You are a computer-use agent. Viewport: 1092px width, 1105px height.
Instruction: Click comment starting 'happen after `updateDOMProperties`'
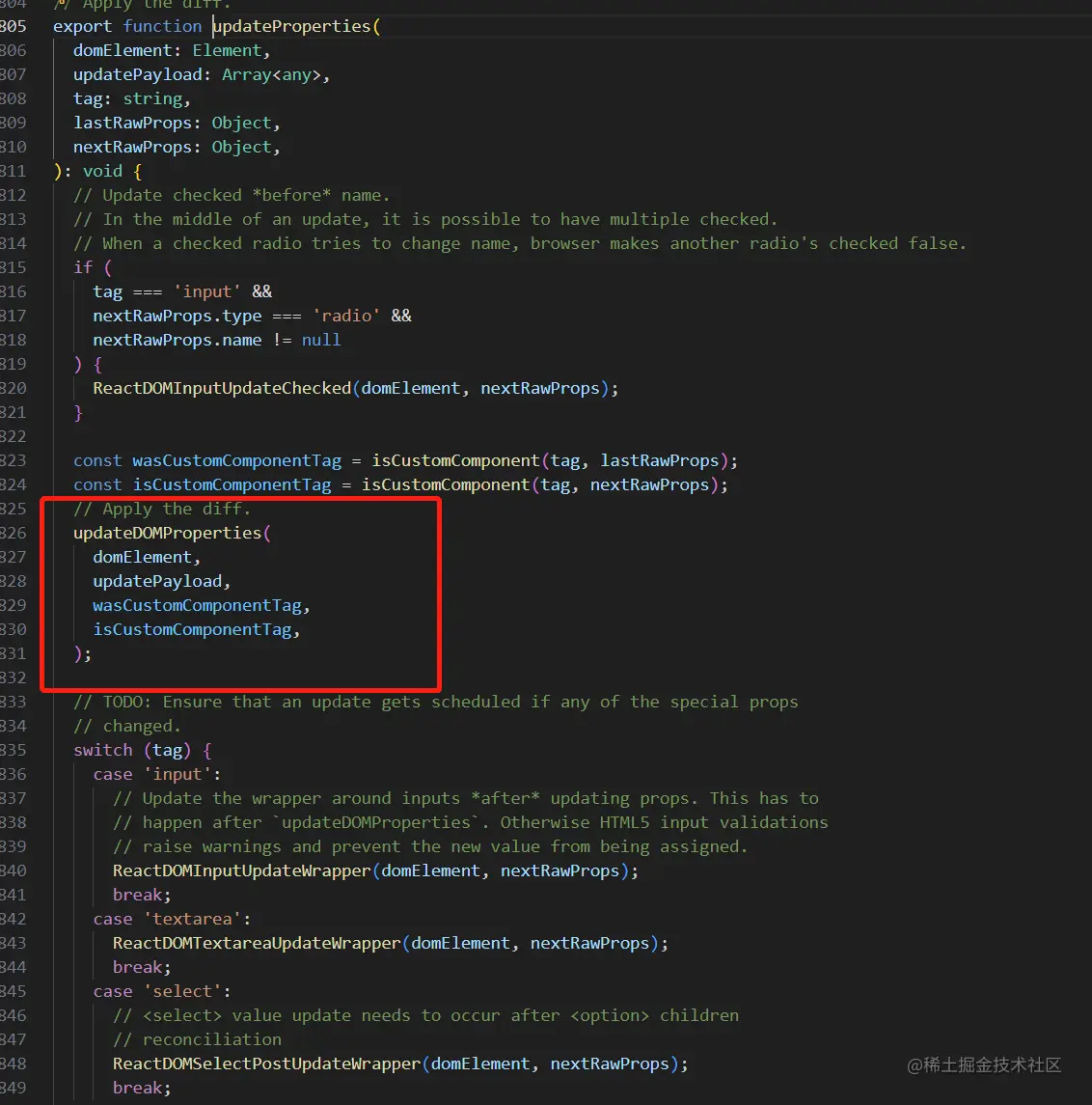click(x=471, y=822)
